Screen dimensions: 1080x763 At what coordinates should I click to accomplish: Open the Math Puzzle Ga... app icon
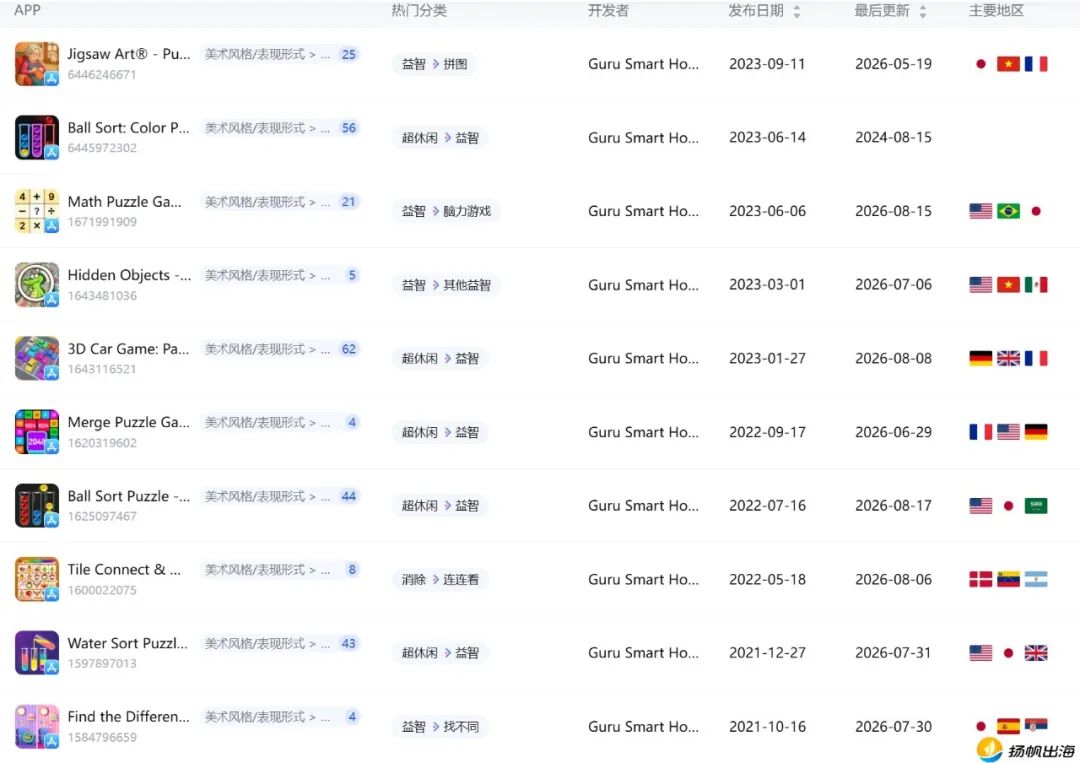(37, 211)
